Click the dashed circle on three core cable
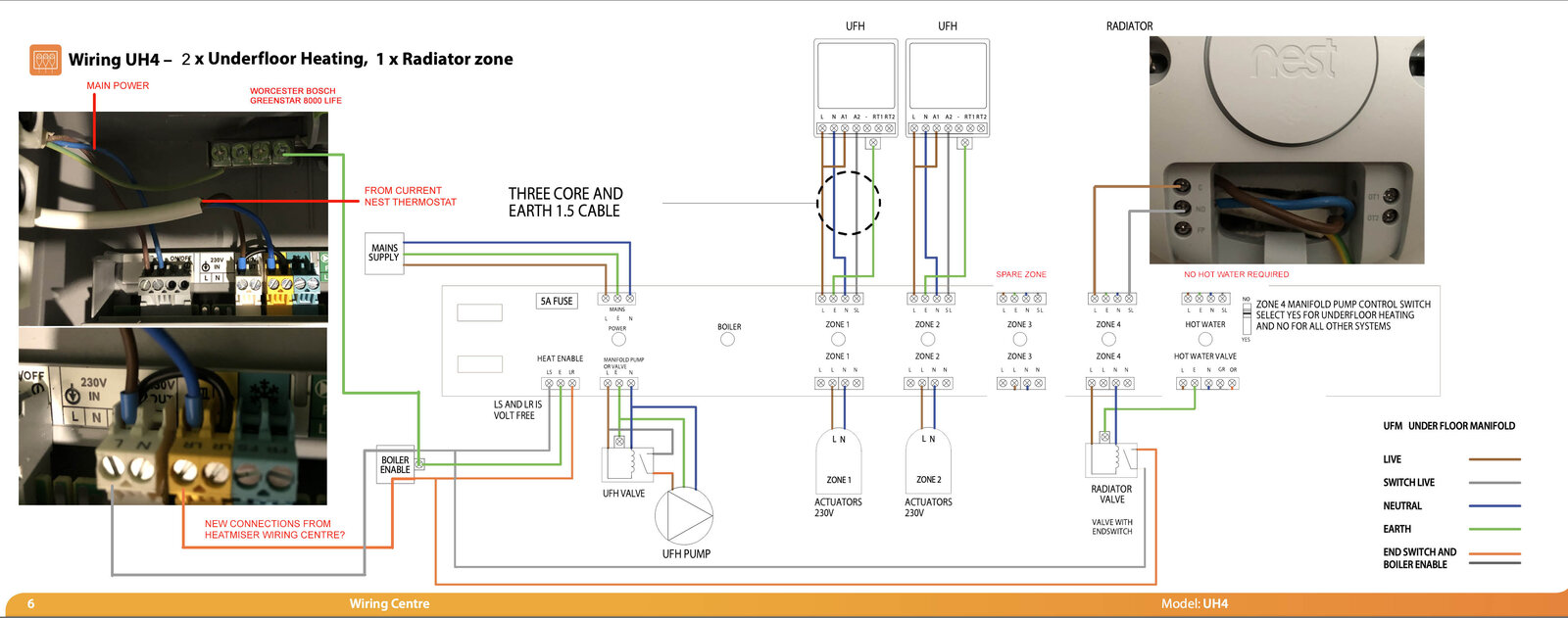 point(849,203)
